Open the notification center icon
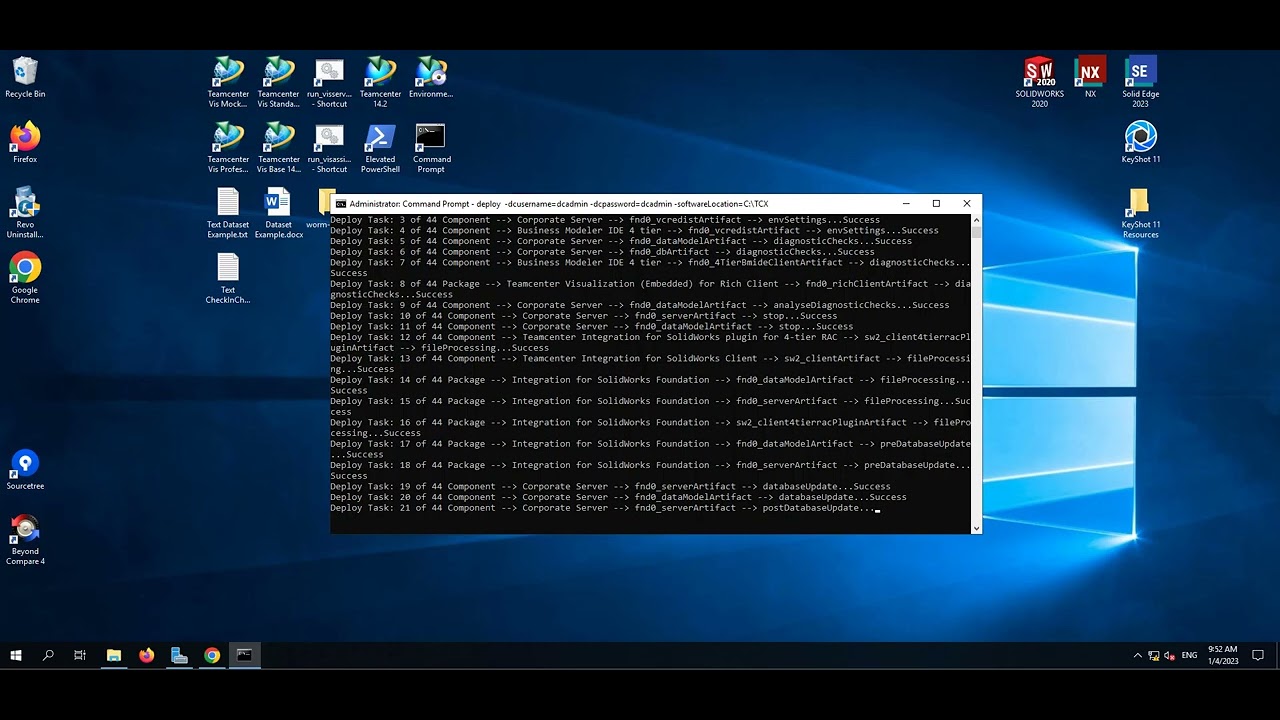 click(1258, 656)
